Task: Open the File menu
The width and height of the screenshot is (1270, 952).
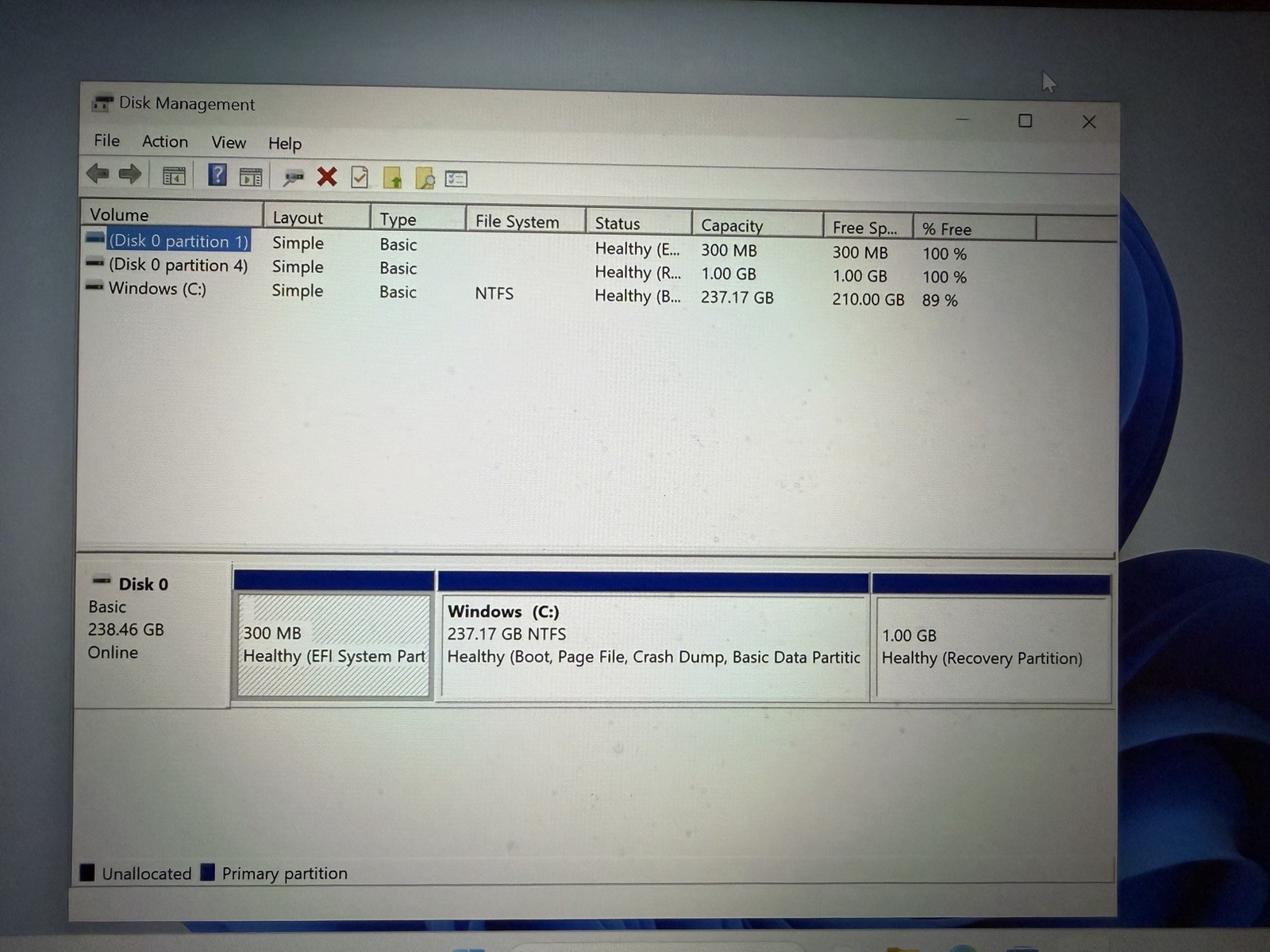Action: click(x=106, y=140)
